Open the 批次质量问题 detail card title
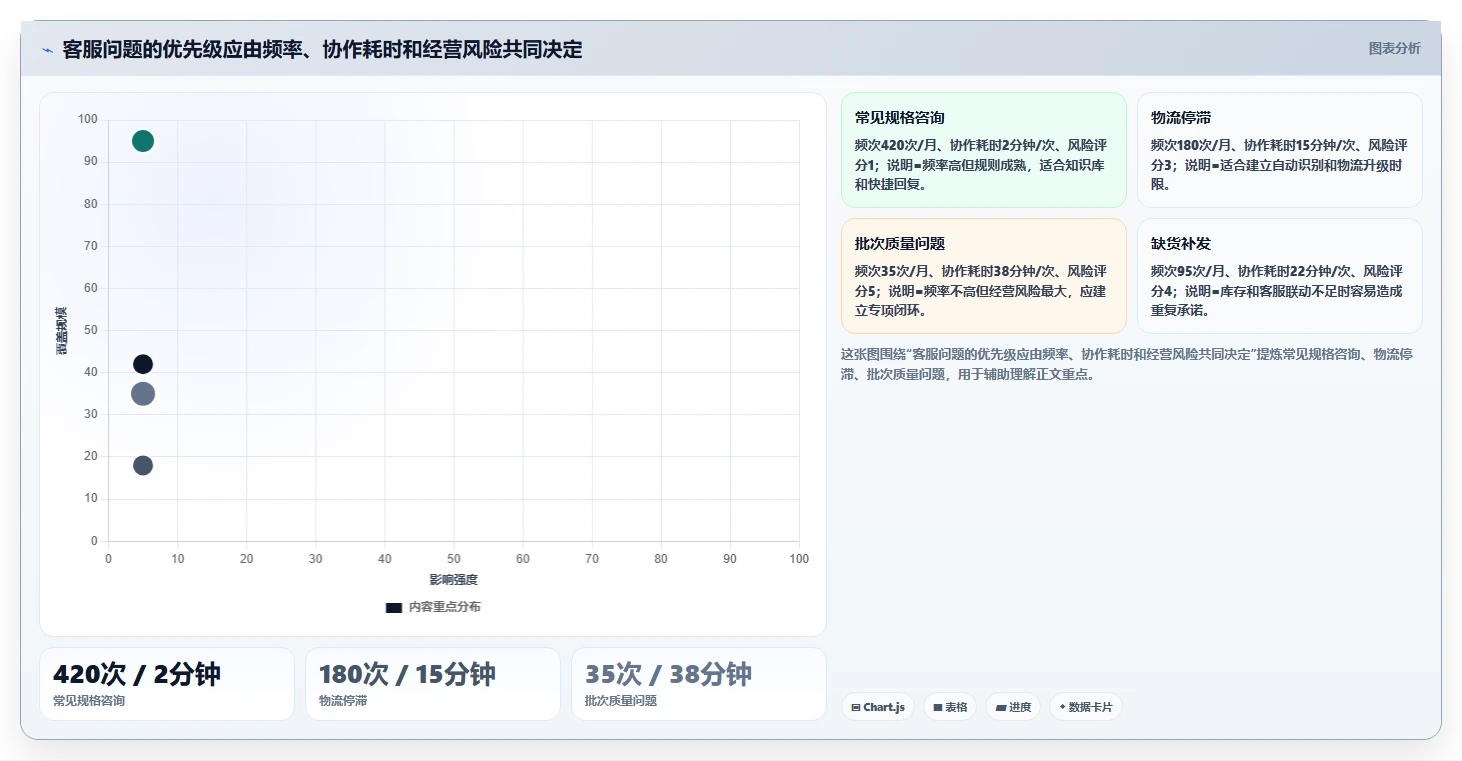The image size is (1462, 761). (900, 244)
